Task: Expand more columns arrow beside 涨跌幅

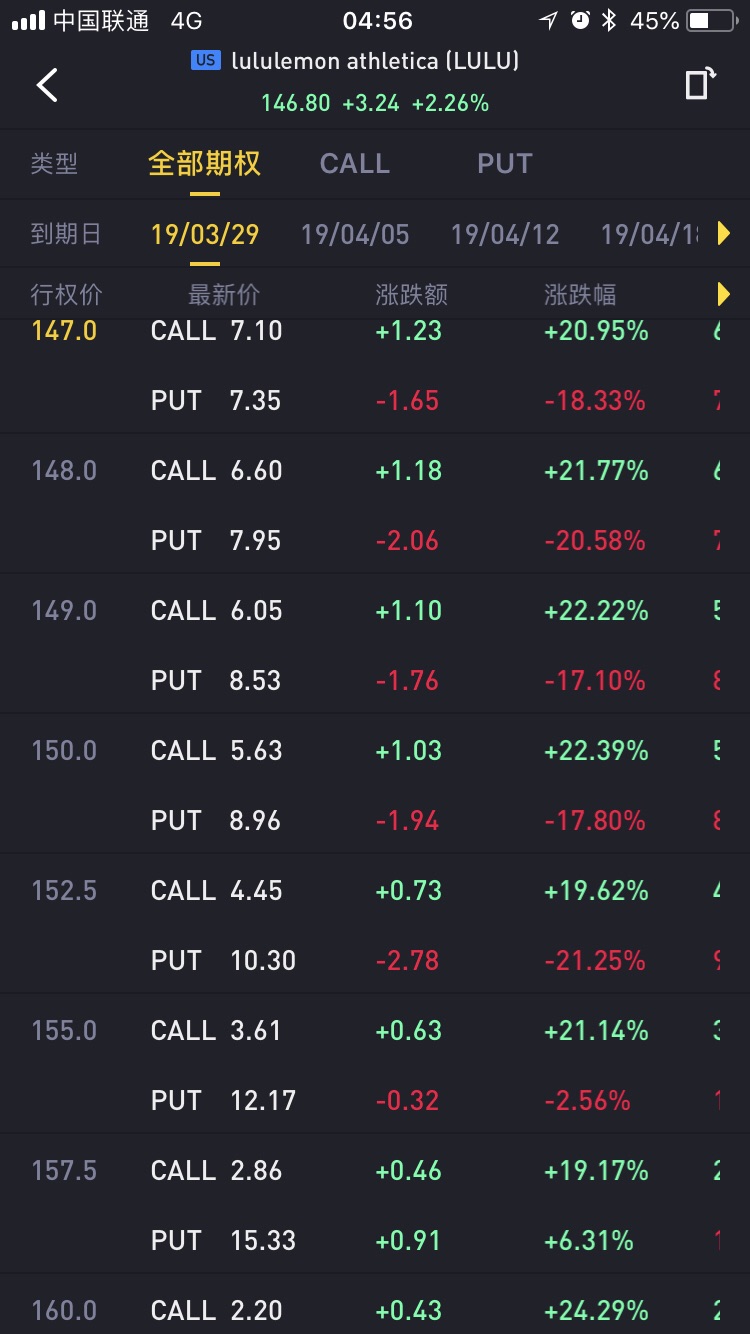Action: point(724,294)
